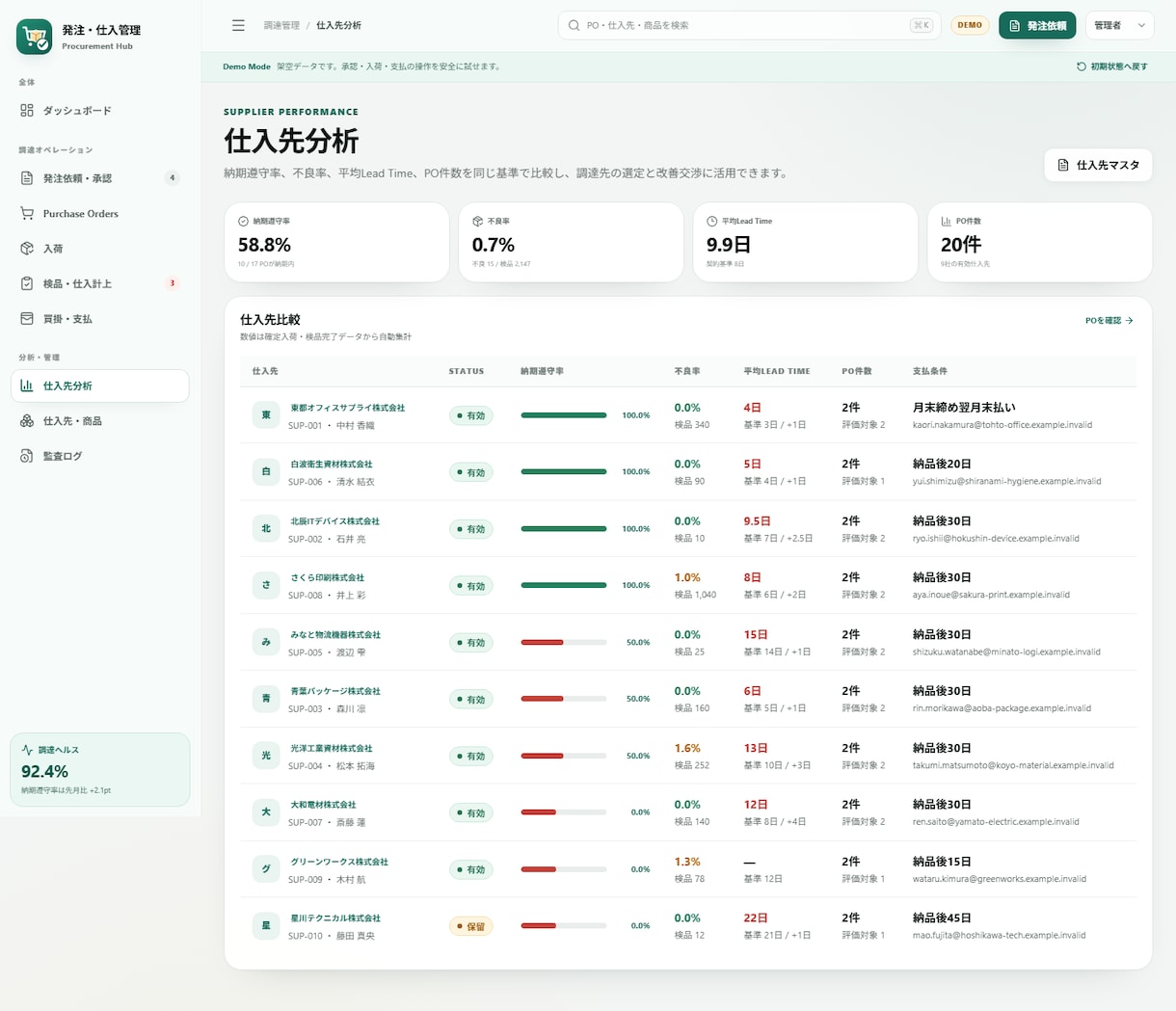The width and height of the screenshot is (1176, 1011).
Task: Click the 監査ログ icon in sidebar
Action: click(x=27, y=456)
